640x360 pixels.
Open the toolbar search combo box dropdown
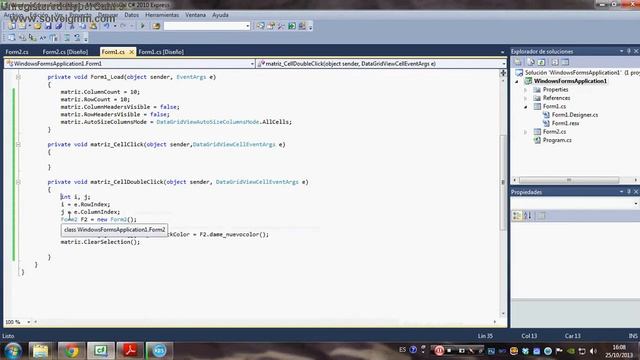coord(247,26)
